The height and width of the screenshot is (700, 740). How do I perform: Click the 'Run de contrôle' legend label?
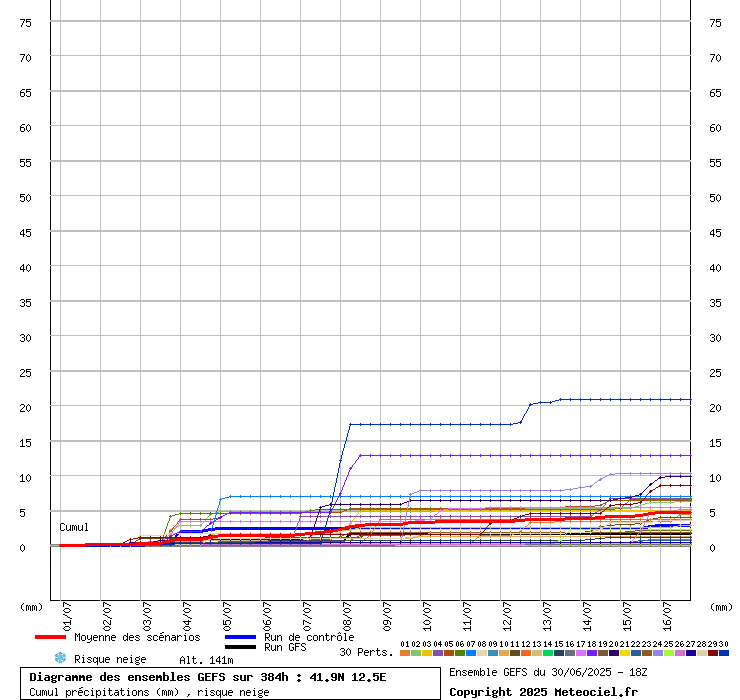click(x=309, y=637)
